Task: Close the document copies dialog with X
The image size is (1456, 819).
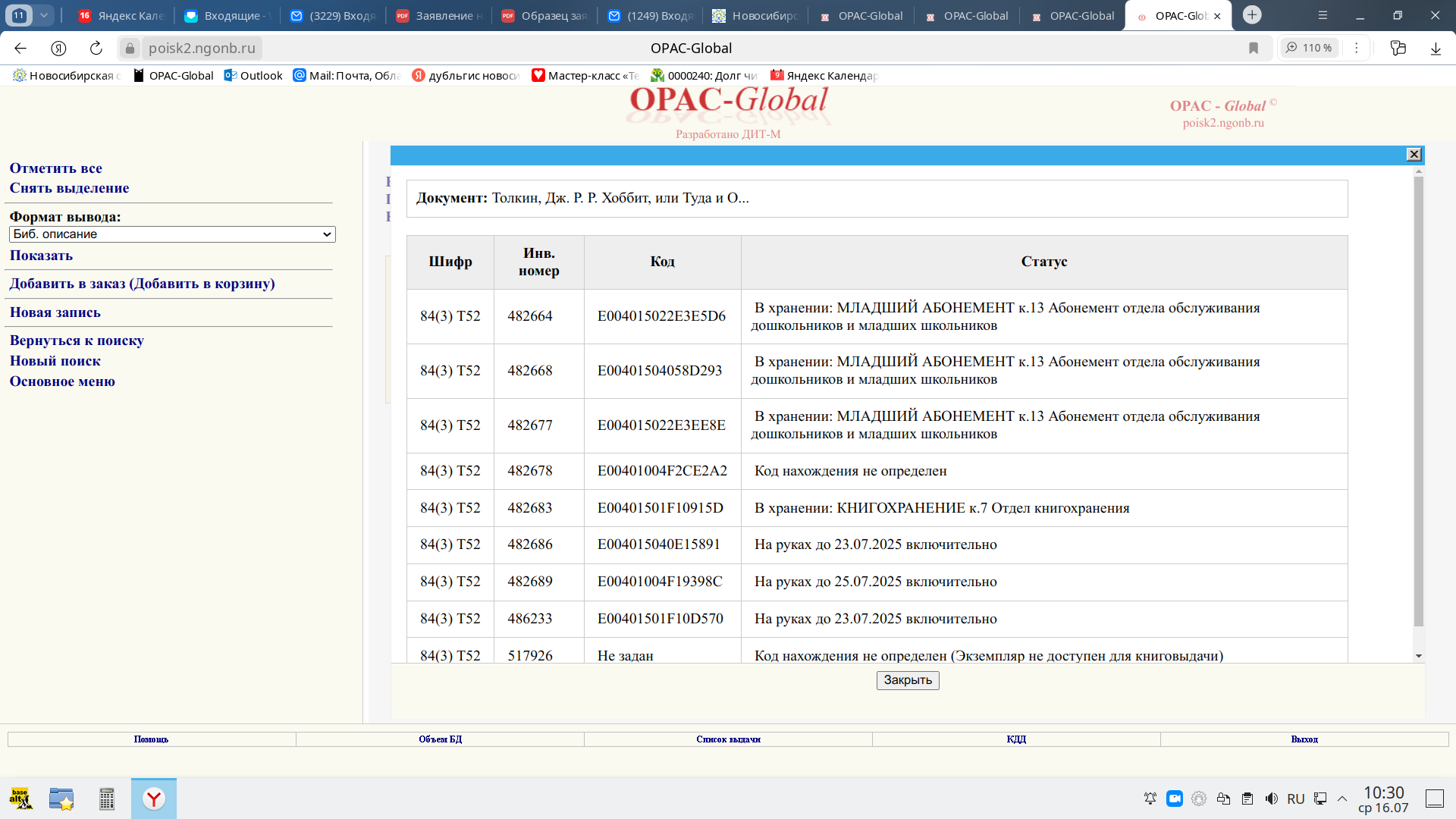Action: [1414, 155]
